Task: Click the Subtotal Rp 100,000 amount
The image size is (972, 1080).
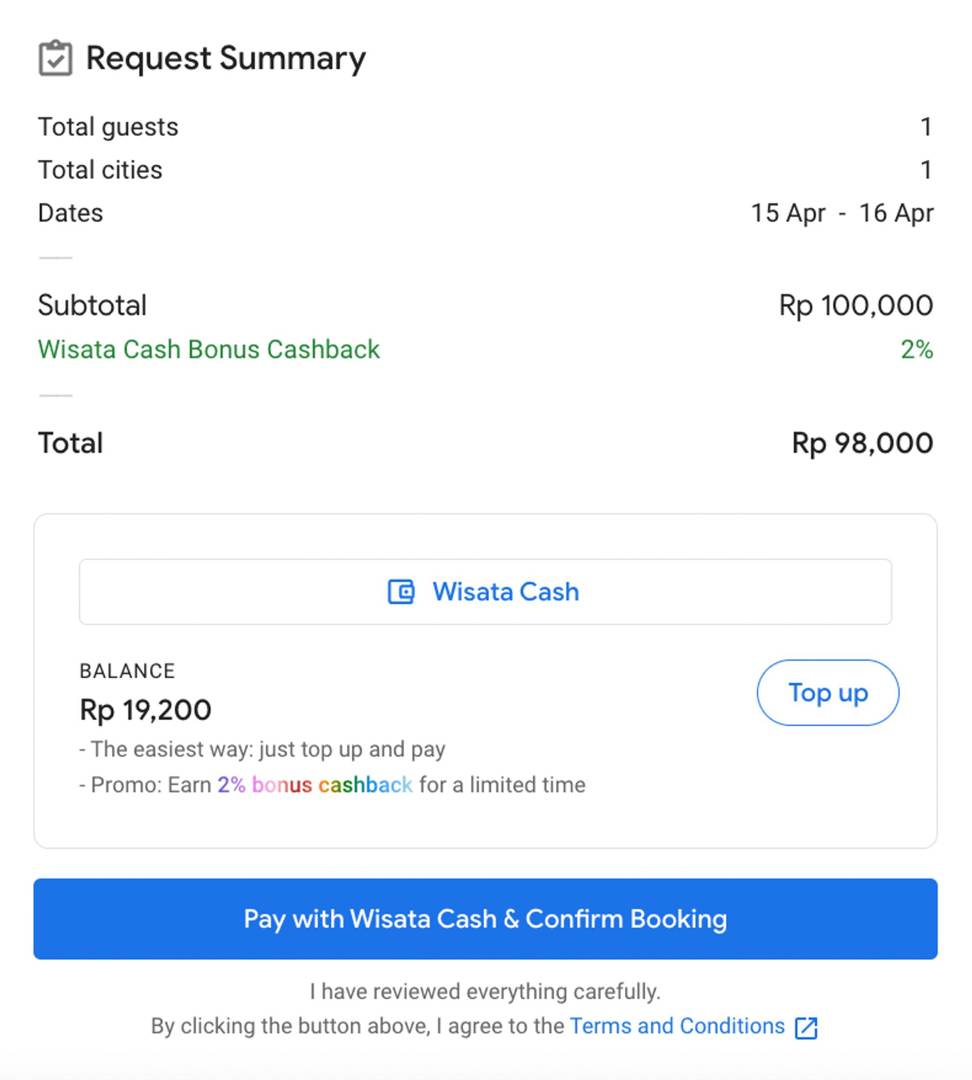Action: click(856, 305)
